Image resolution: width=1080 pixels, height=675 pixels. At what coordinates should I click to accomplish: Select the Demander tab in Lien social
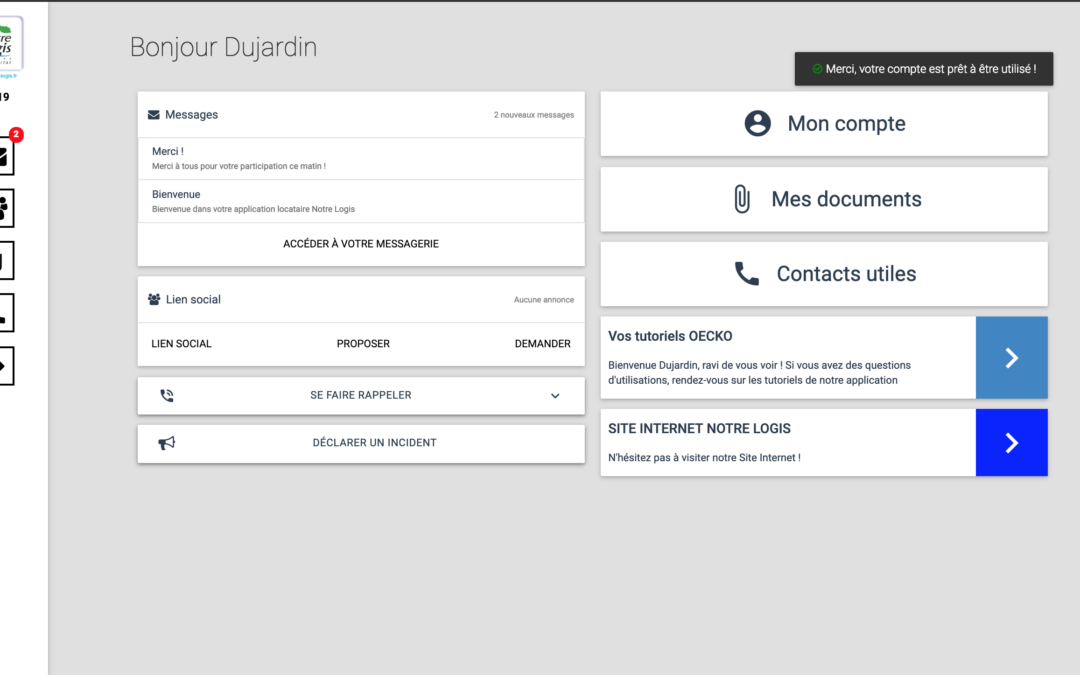click(x=542, y=344)
